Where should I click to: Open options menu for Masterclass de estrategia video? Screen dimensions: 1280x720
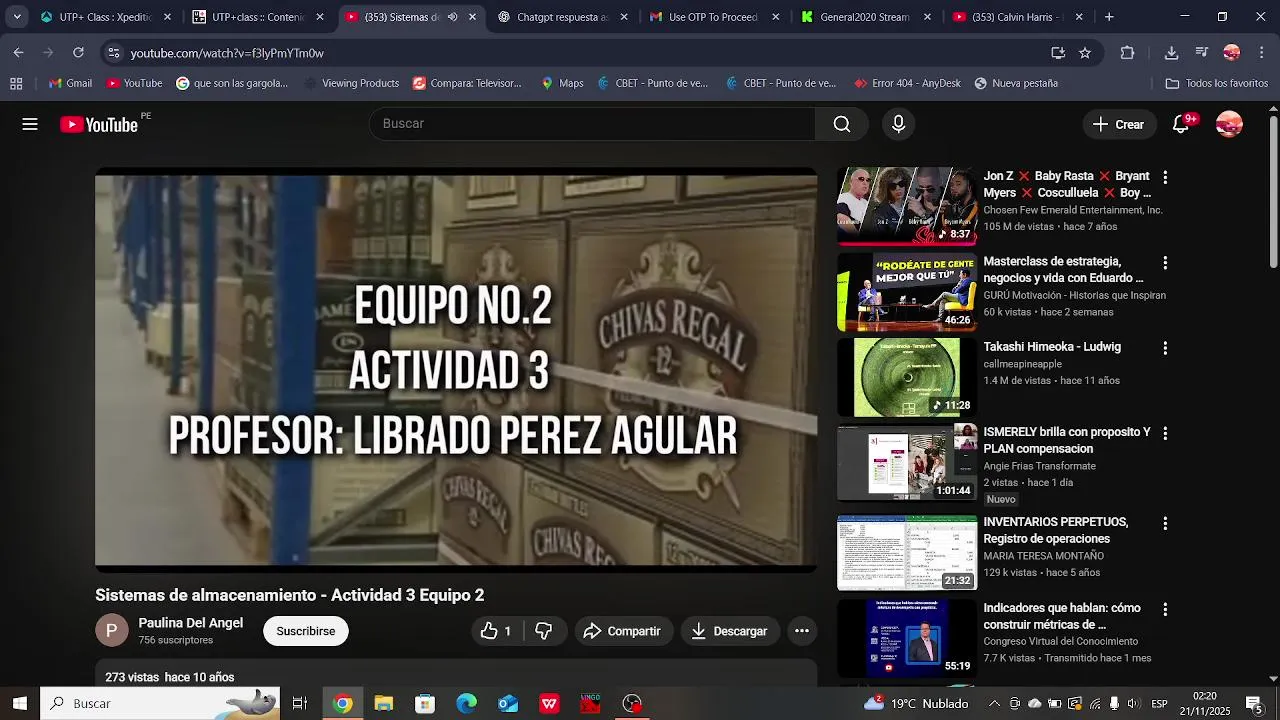pyautogui.click(x=1164, y=263)
